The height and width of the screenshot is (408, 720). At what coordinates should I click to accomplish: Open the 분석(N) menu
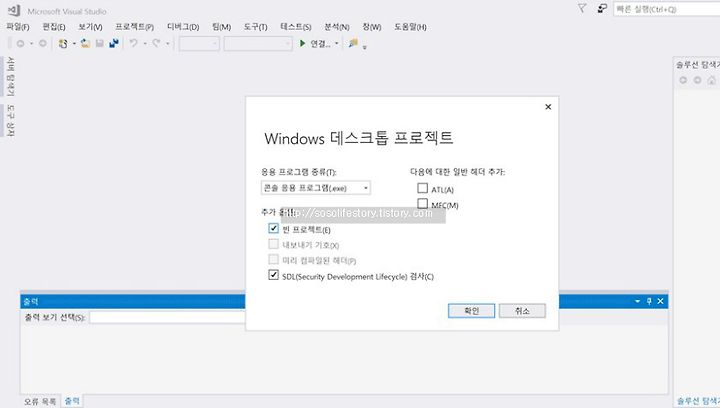click(337, 27)
